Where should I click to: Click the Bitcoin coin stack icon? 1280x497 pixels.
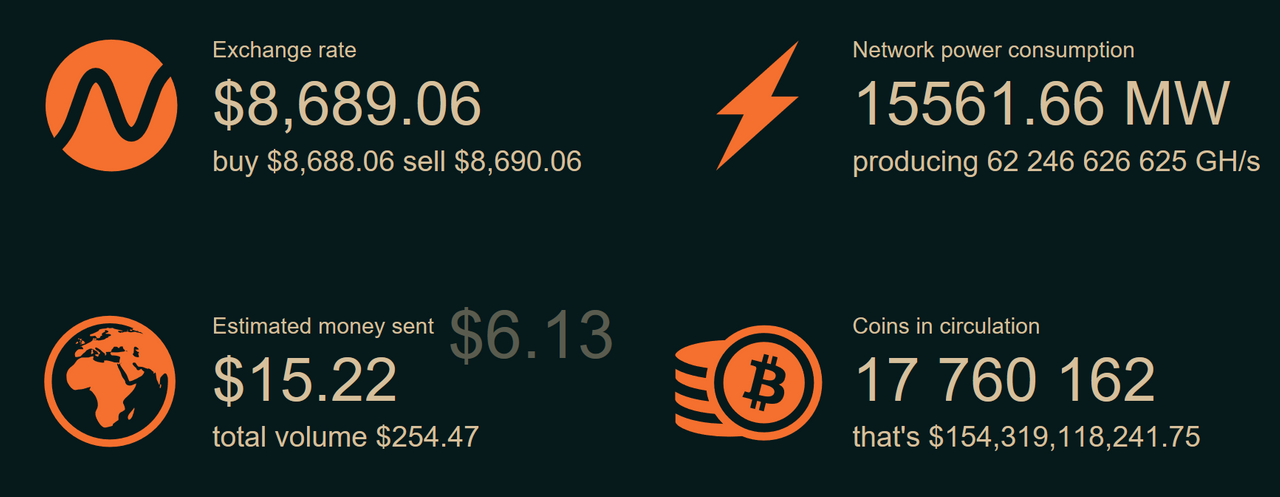coord(748,381)
